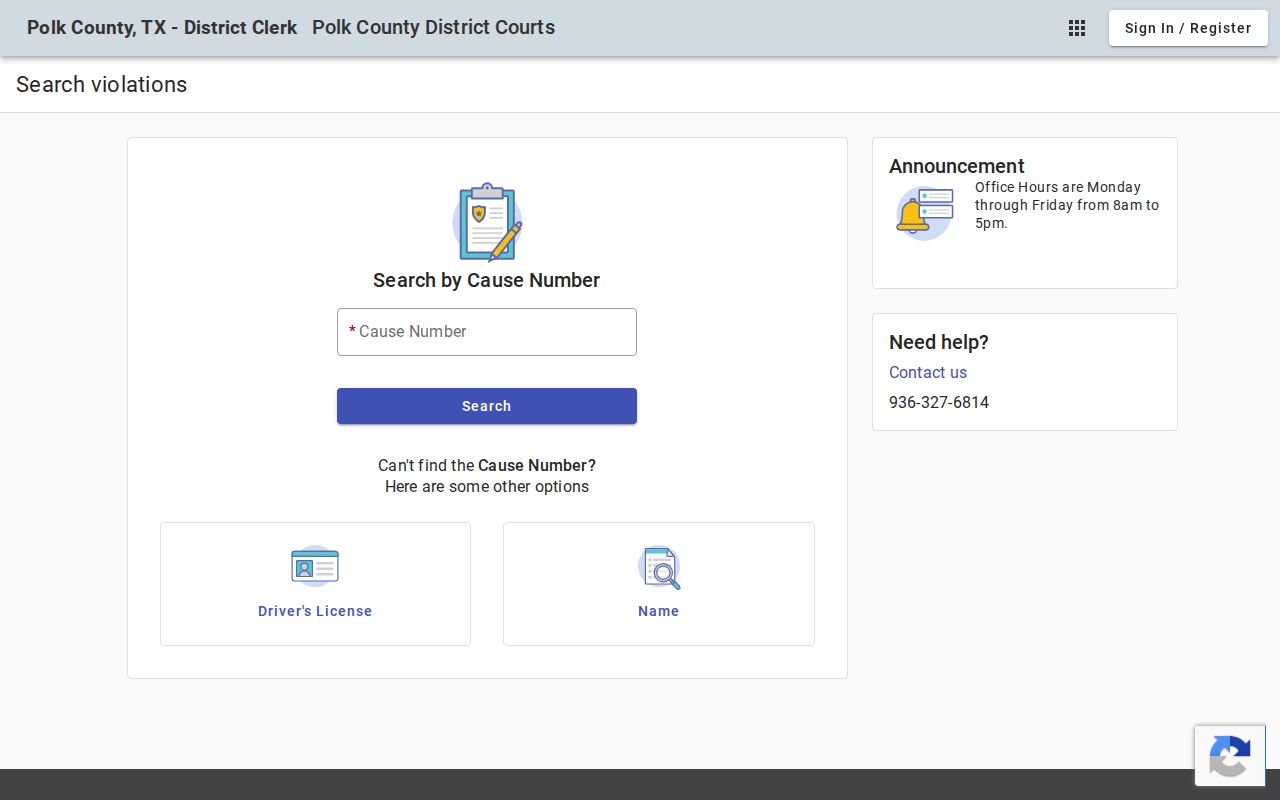Viewport: 1280px width, 800px height.
Task: Focus the Cause Number input field
Action: 487,332
